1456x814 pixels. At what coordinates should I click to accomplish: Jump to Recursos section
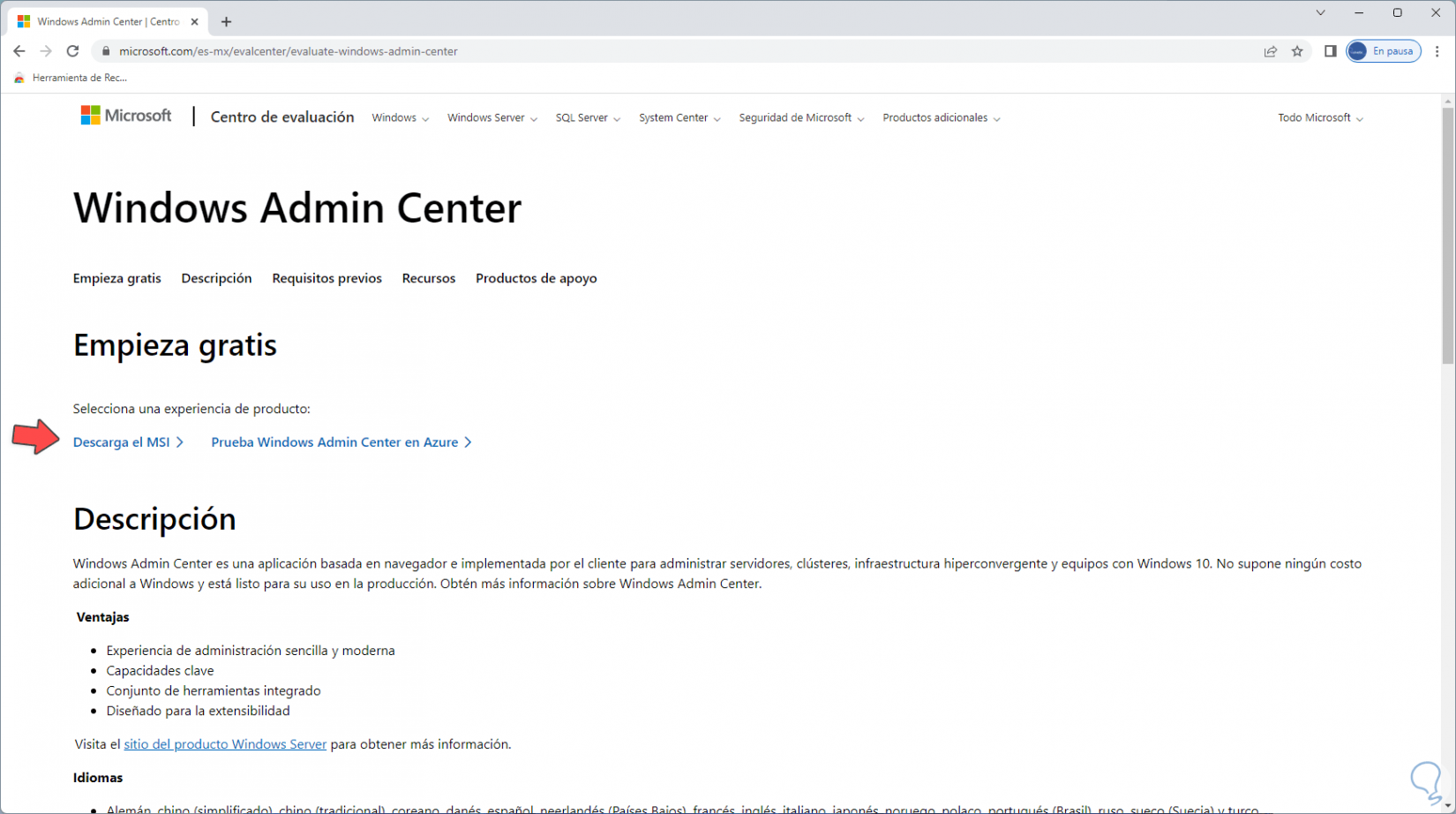[x=429, y=278]
